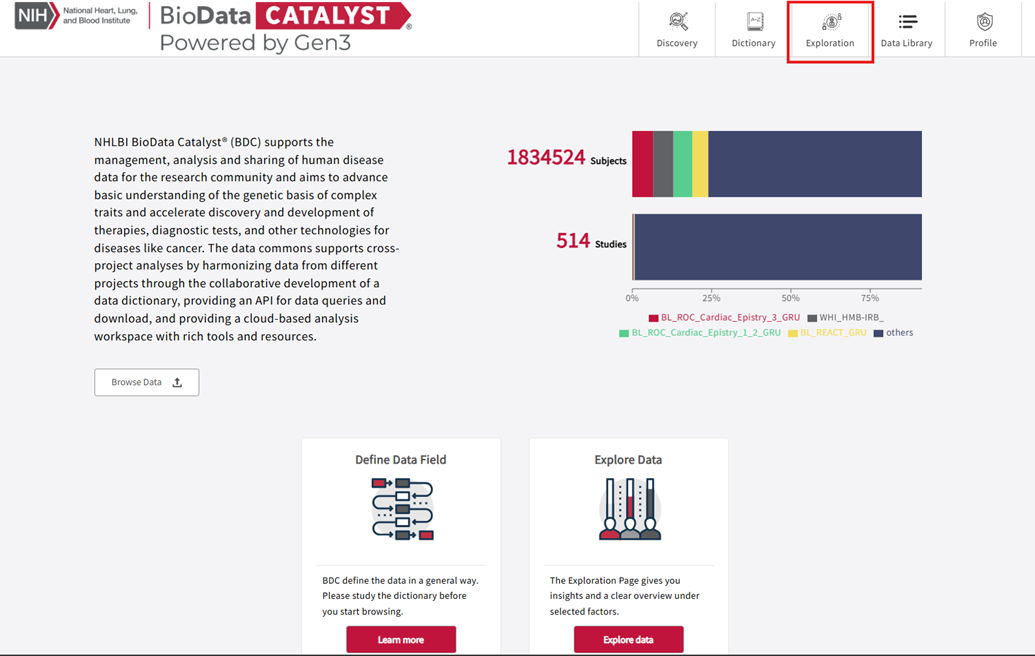This screenshot has width=1035, height=656.
Task: Click the Define Data Field flowchart icon
Action: 402,509
